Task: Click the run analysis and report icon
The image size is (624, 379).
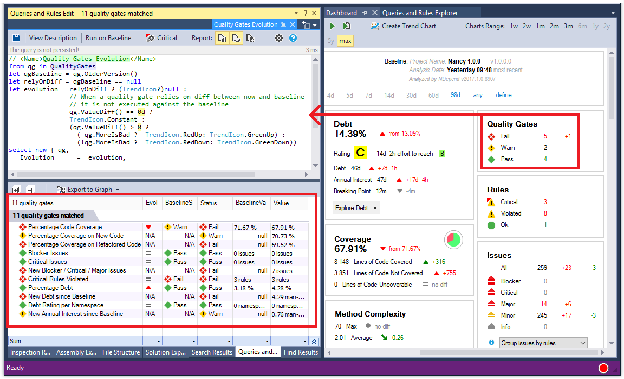Action: coord(347,26)
